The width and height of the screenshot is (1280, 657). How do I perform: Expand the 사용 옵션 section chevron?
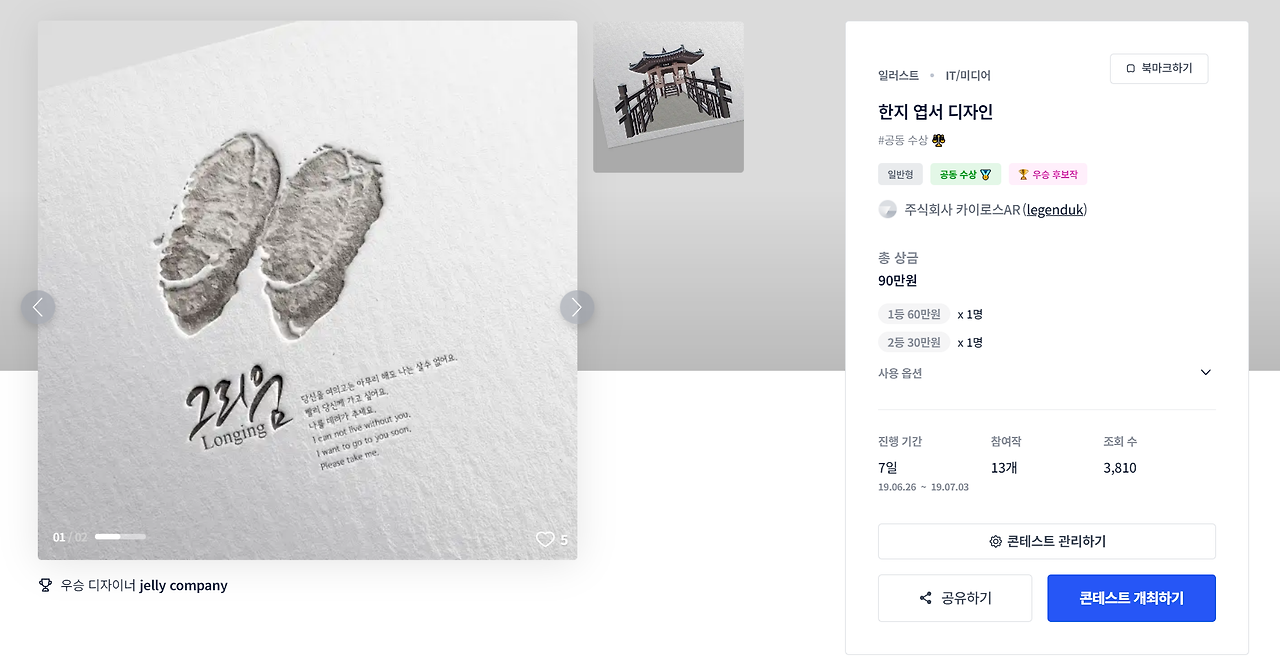[x=1205, y=373]
